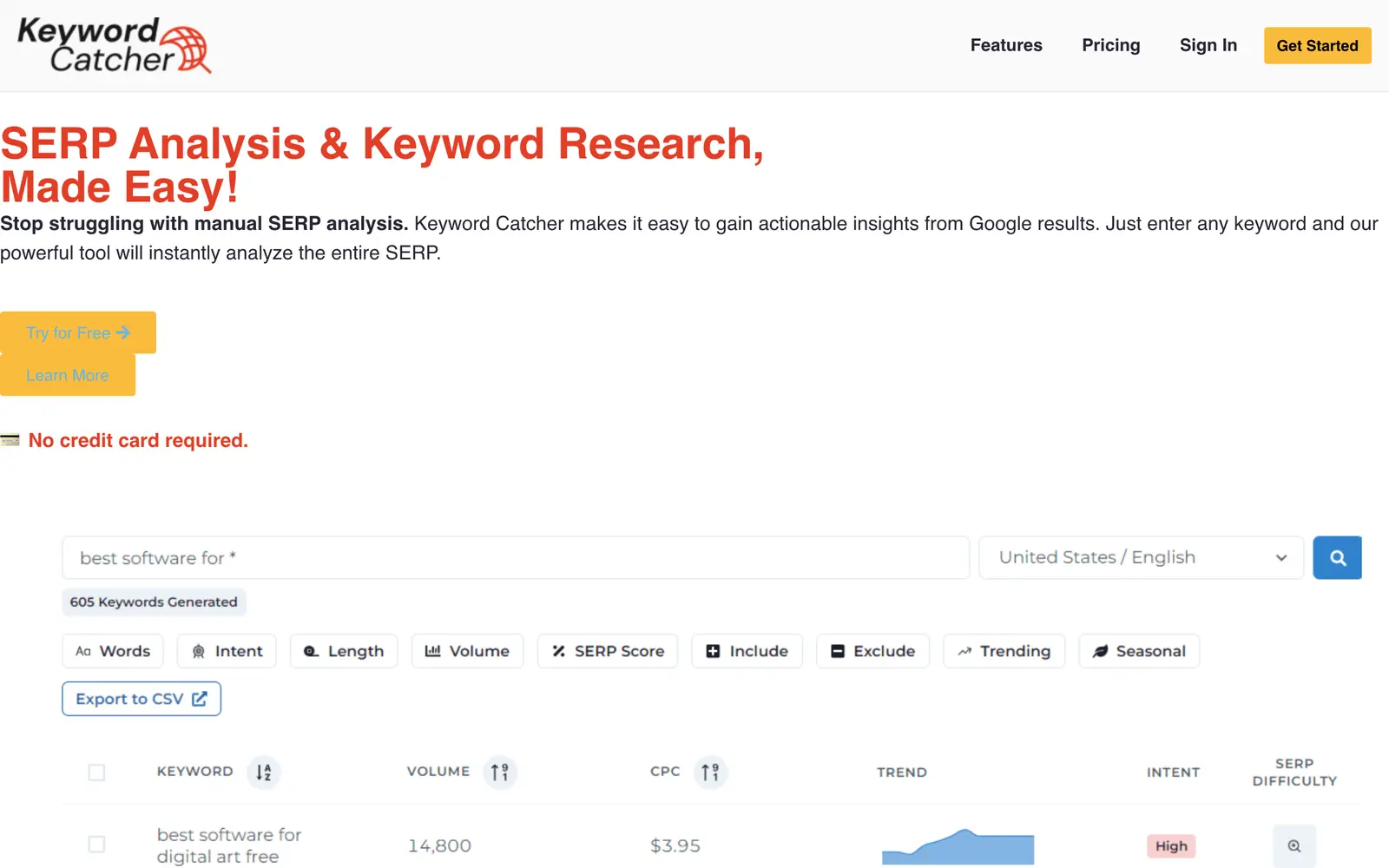Click the SERP DIFFICULTY column header
The image size is (1389, 868).
click(1294, 773)
